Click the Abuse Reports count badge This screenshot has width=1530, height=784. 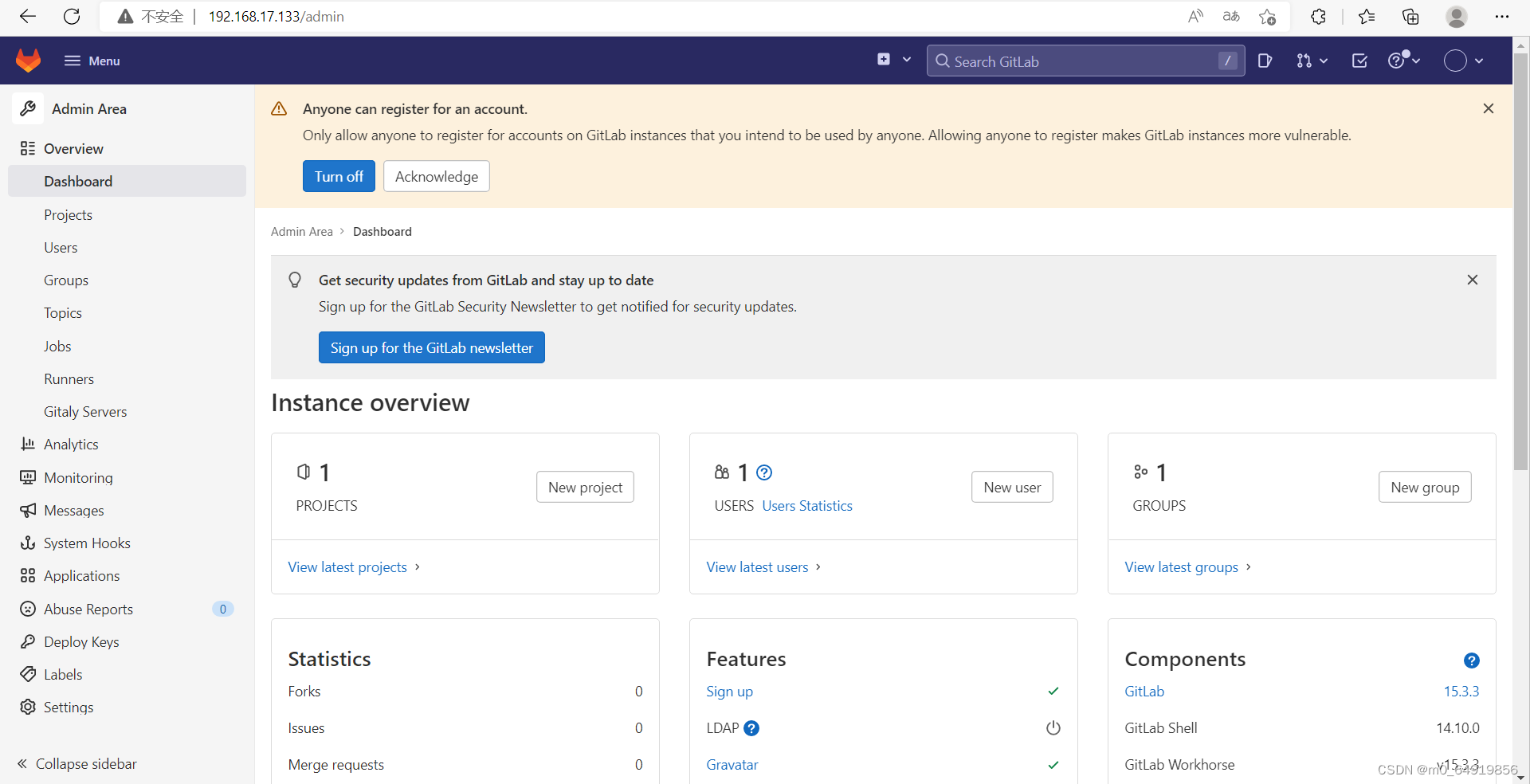pos(223,609)
